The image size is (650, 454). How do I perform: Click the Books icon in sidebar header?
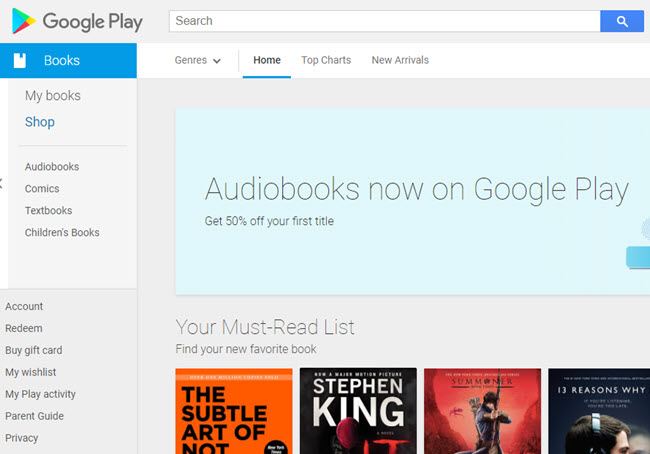(x=20, y=61)
